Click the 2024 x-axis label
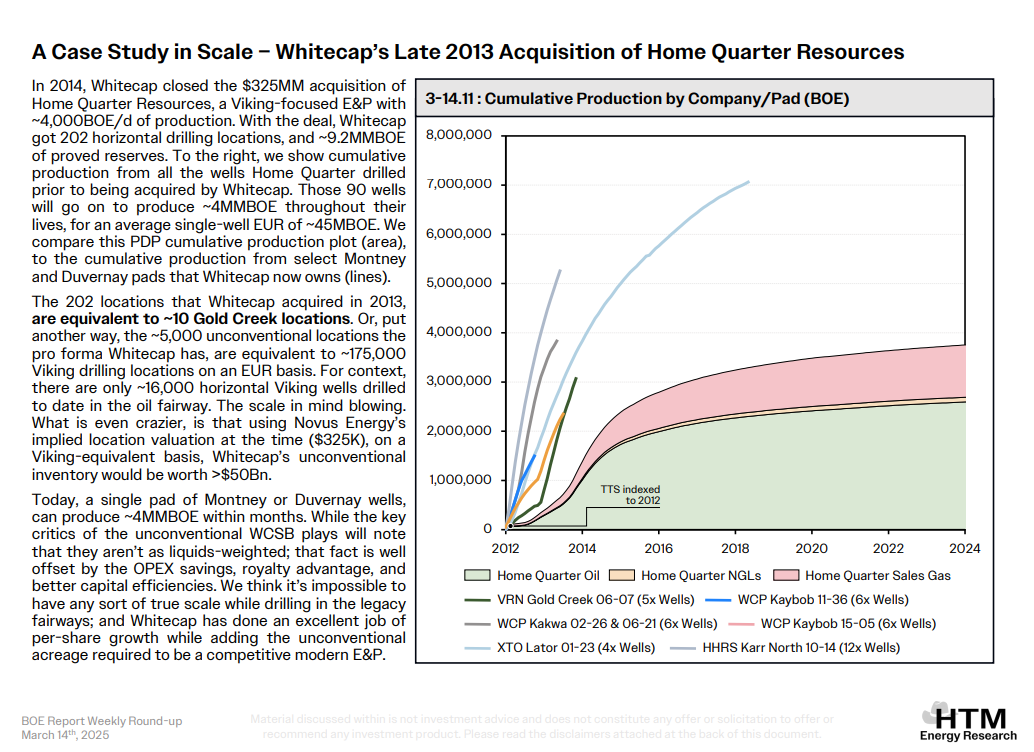Viewport: 1034px width, 752px height. click(x=965, y=549)
